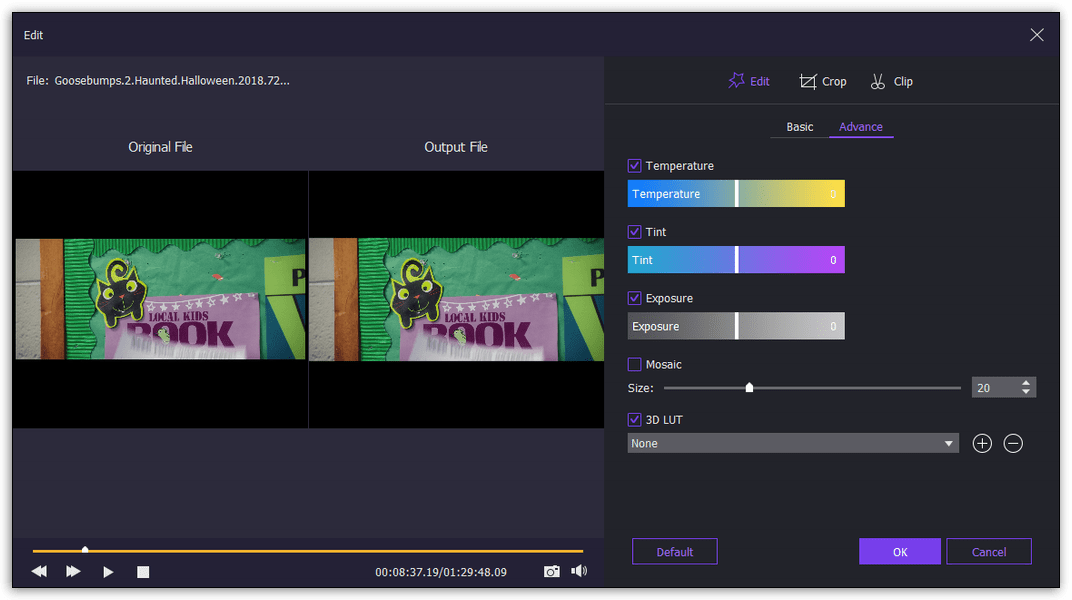
Task: Increase Mosaic size with up arrow
Action: 1026,383
